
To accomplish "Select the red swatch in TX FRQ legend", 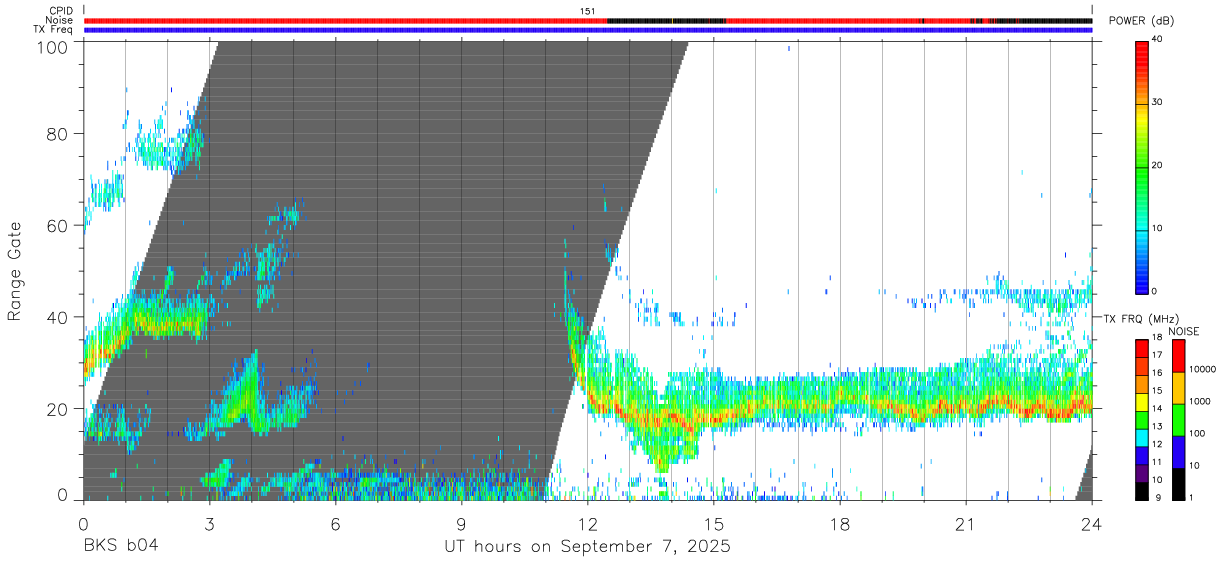I will 1142,347.
